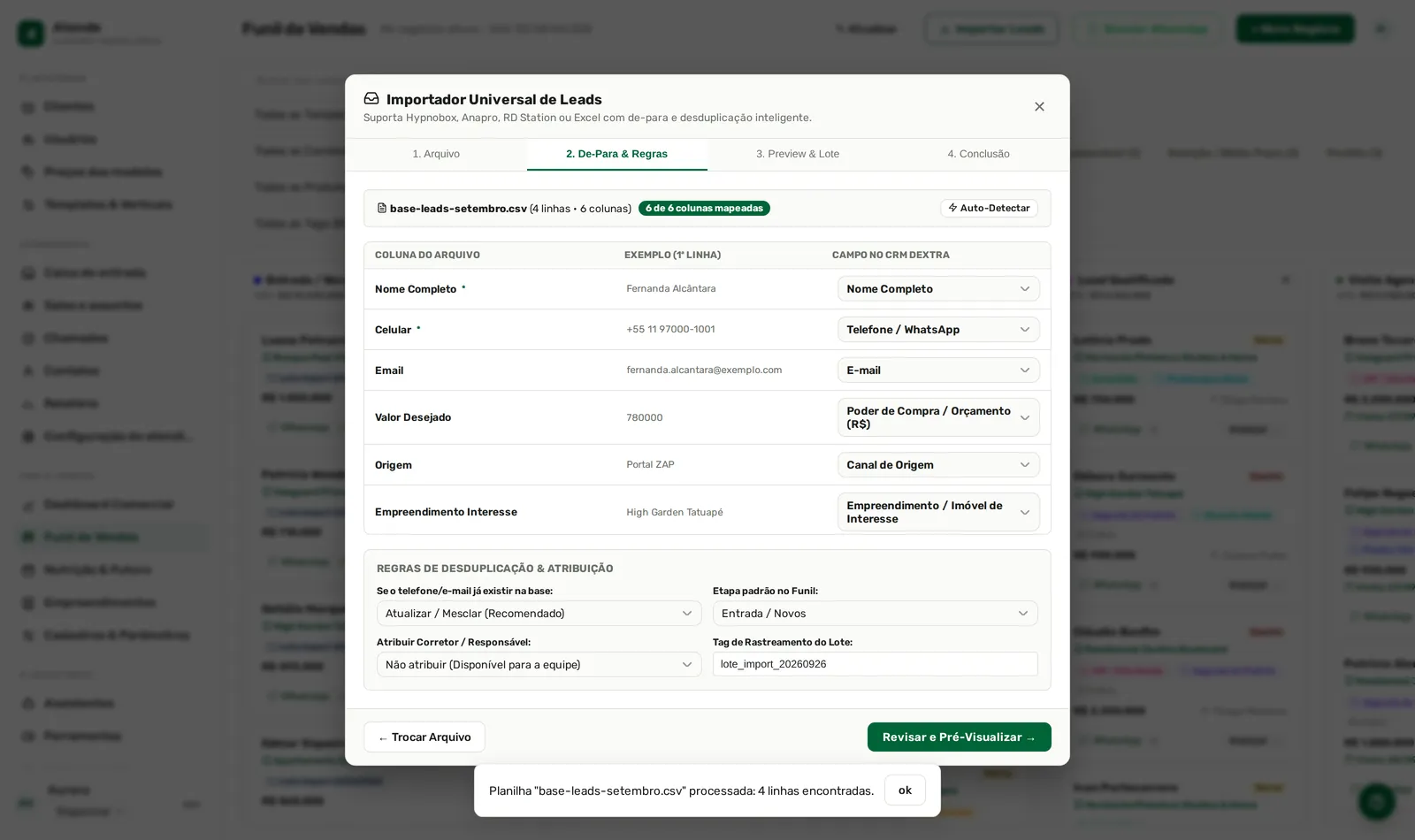Viewport: 1415px width, 840px height.
Task: Switch to the 1. Arquivo step tab
Action: (x=436, y=154)
